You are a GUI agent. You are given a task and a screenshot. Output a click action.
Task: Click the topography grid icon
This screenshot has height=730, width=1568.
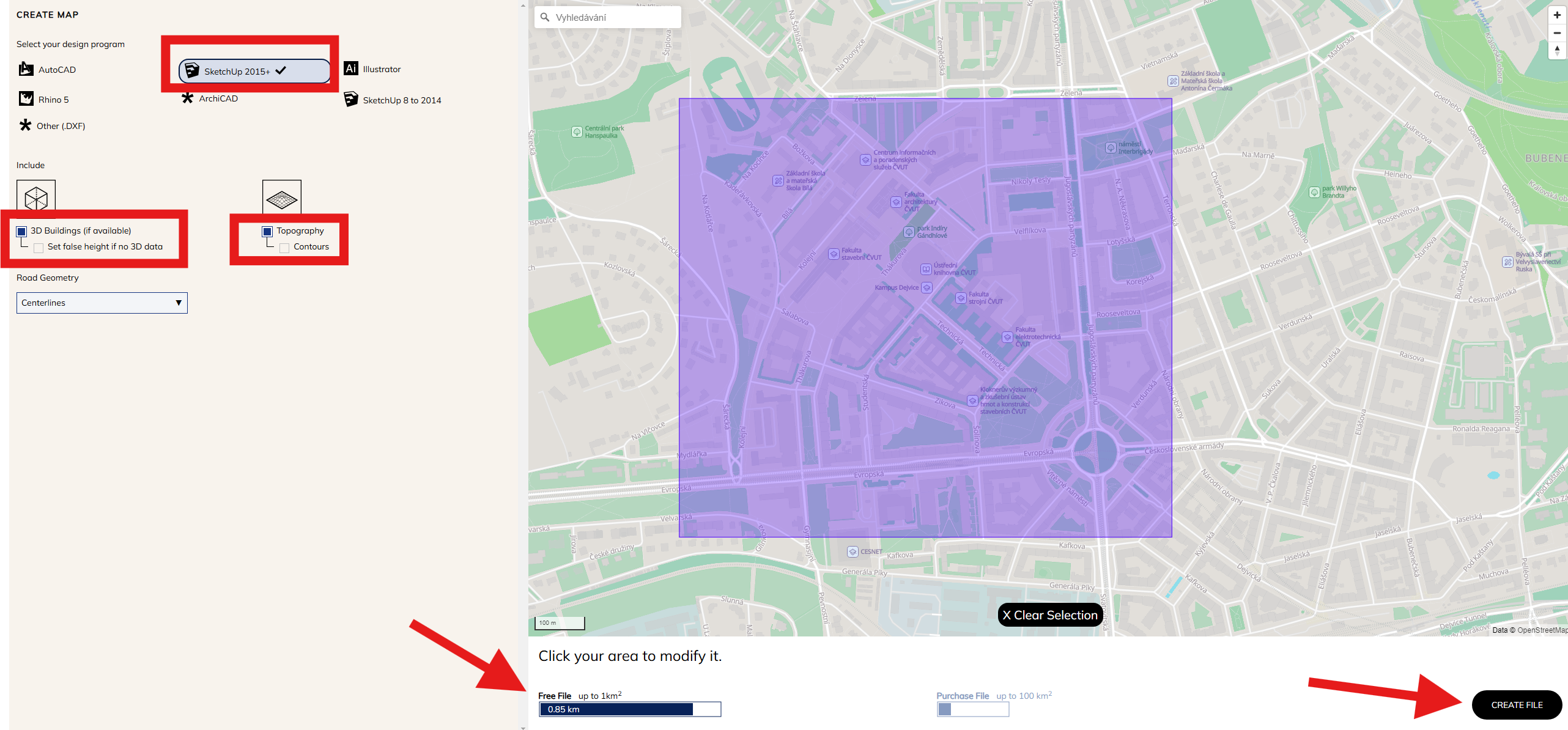tap(282, 197)
